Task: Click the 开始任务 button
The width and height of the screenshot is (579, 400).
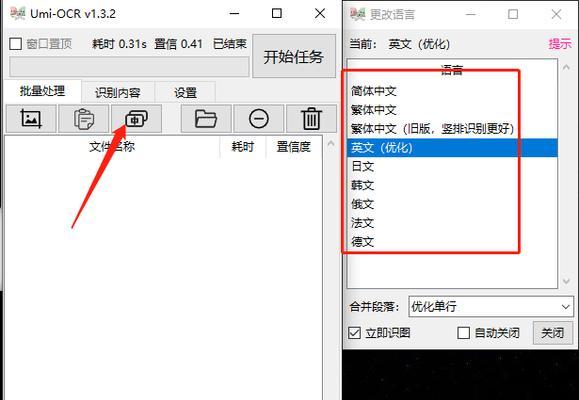Action: [294, 57]
